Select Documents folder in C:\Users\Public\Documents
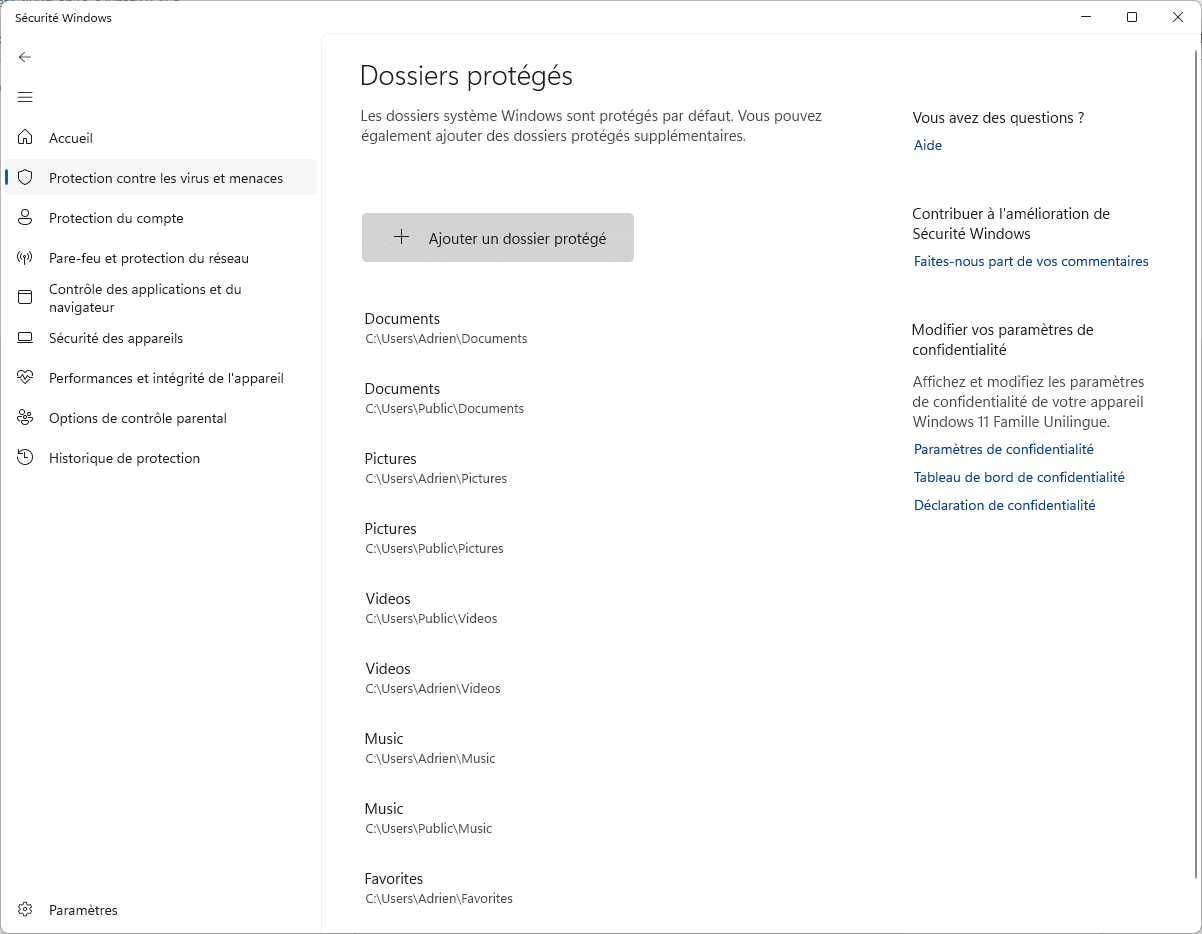Image resolution: width=1202 pixels, height=934 pixels. pos(444,398)
